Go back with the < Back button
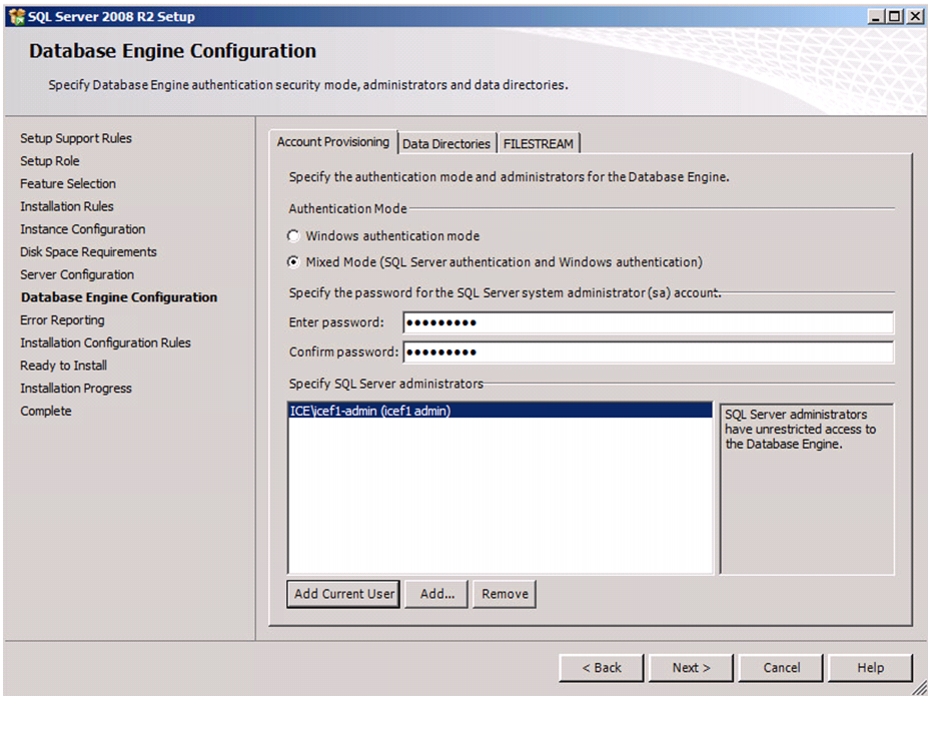Image resolution: width=929 pixels, height=743 pixels. [x=601, y=668]
